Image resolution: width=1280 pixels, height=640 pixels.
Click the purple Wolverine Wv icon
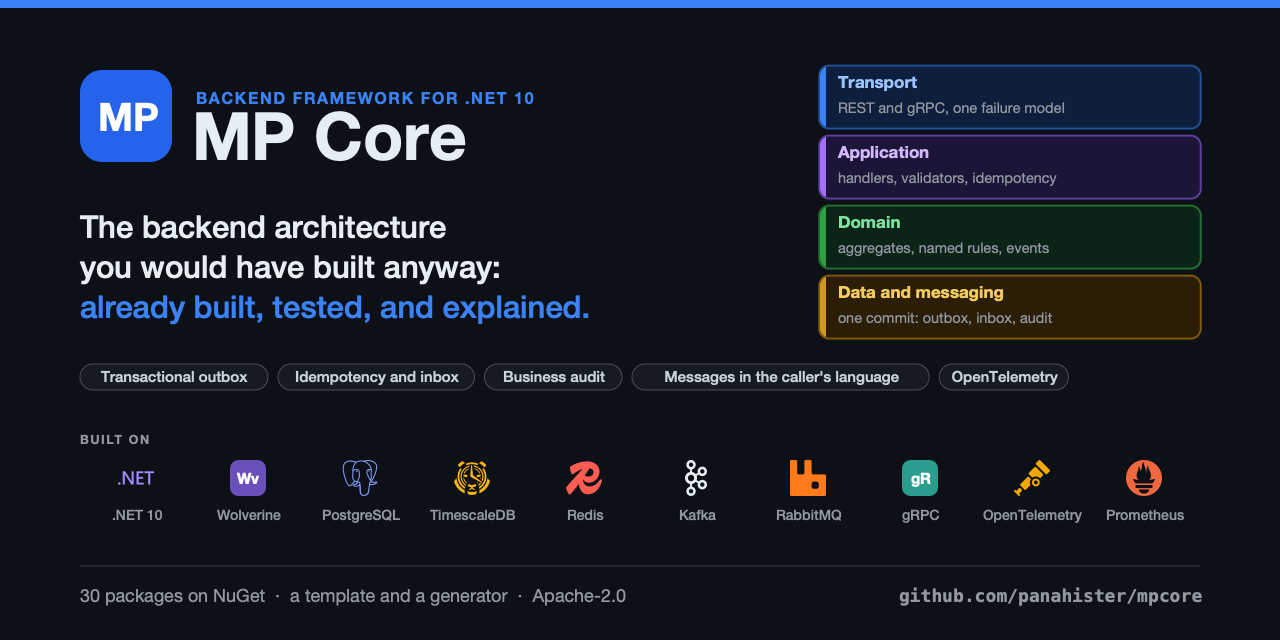(248, 478)
